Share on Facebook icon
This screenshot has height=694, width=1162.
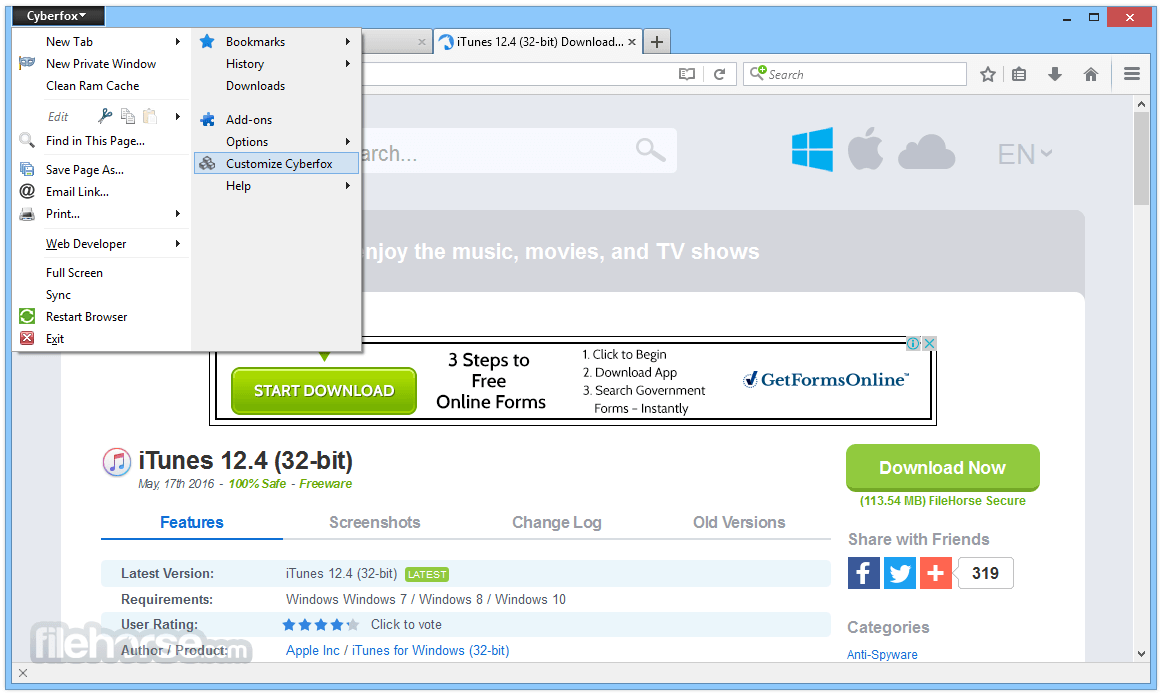[x=863, y=573]
